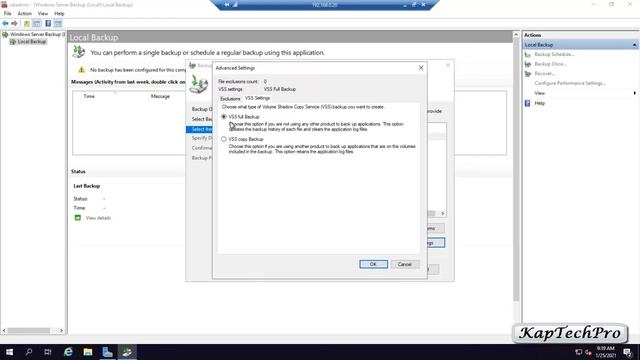This screenshot has width=640, height=360.
Task: Switch to Server Manager on the taskbar
Action: (x=107, y=352)
